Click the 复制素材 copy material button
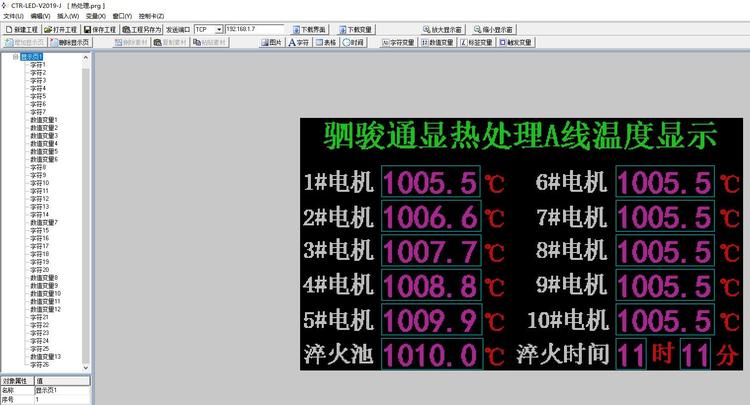This screenshot has width=750, height=405. pos(170,43)
